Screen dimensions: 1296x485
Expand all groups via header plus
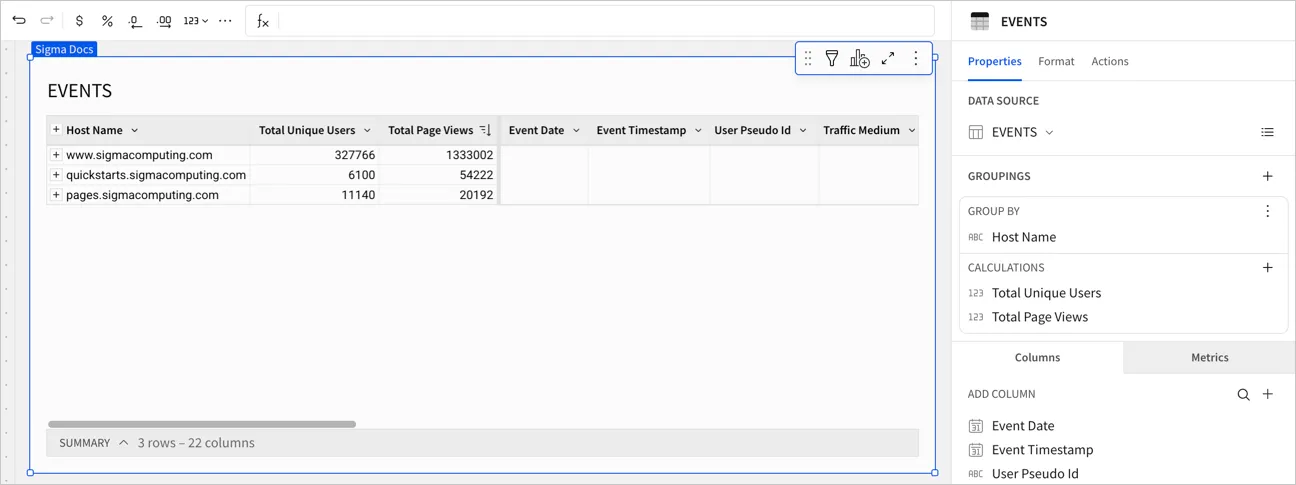point(56,130)
